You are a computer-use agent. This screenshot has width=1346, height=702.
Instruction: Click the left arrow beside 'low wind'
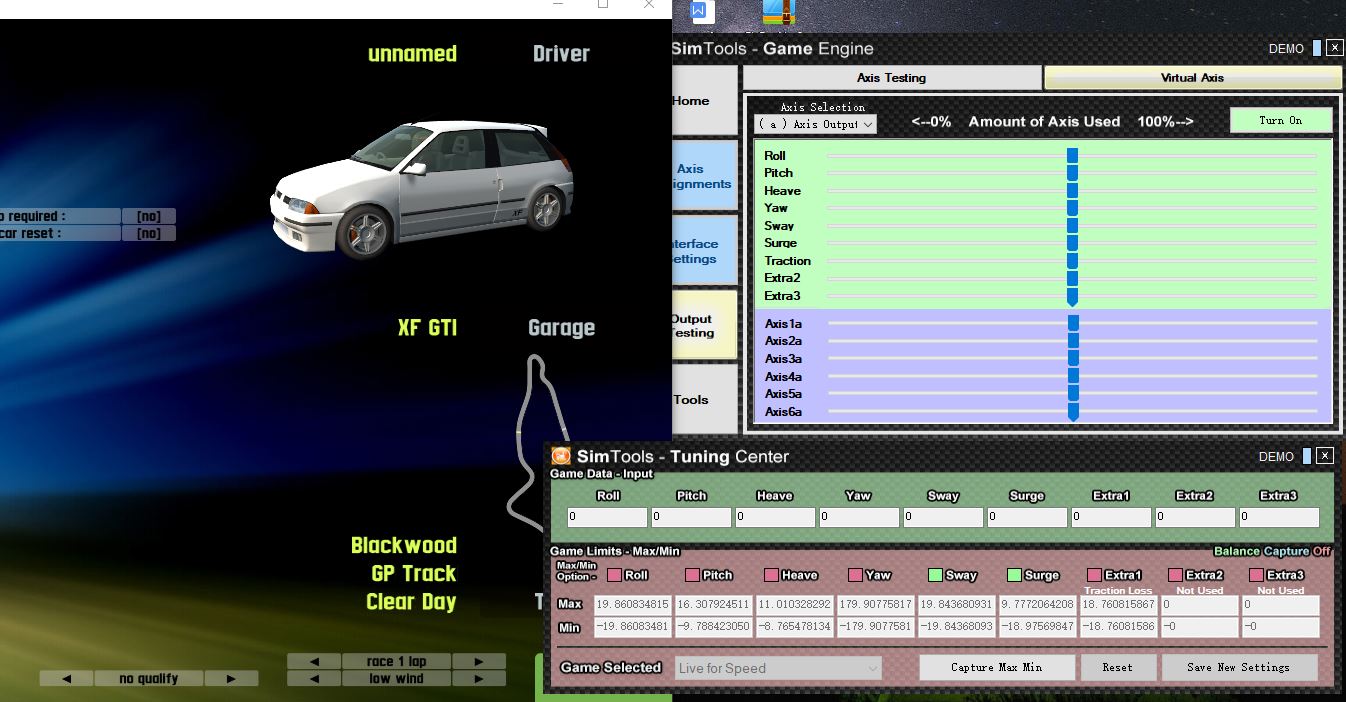point(314,678)
